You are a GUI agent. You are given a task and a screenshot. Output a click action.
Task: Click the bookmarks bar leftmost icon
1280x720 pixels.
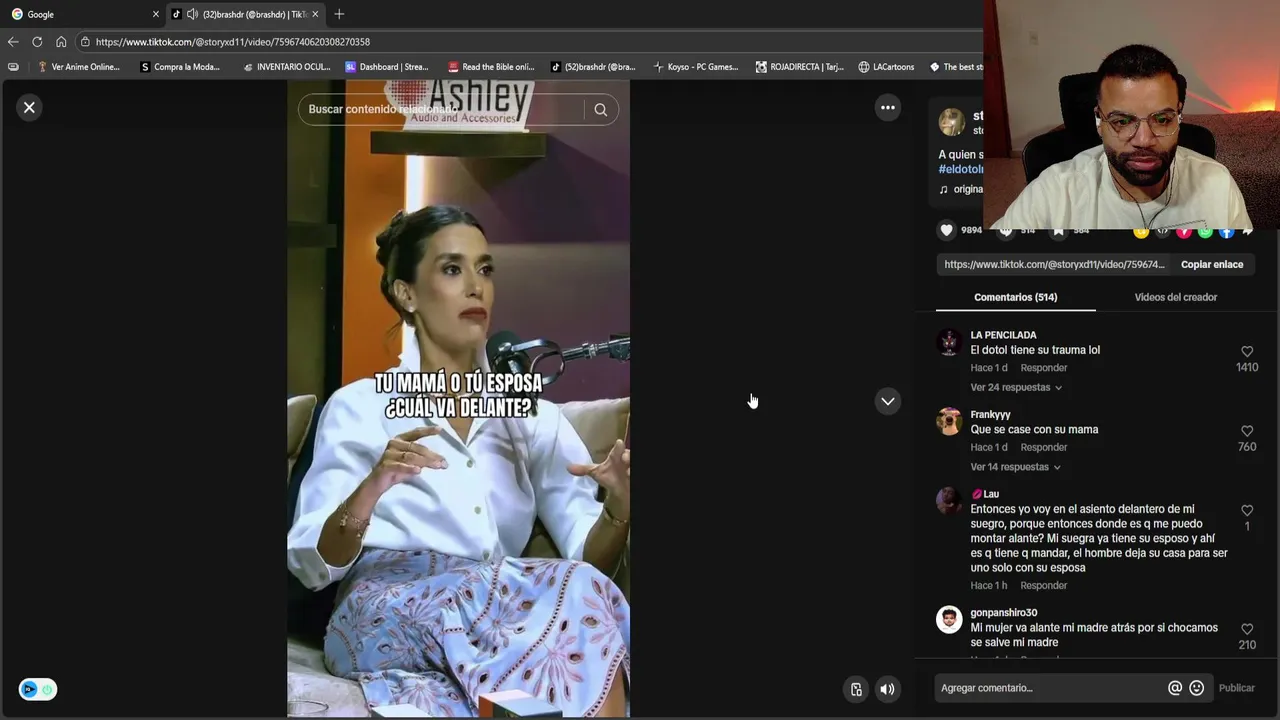(13, 67)
